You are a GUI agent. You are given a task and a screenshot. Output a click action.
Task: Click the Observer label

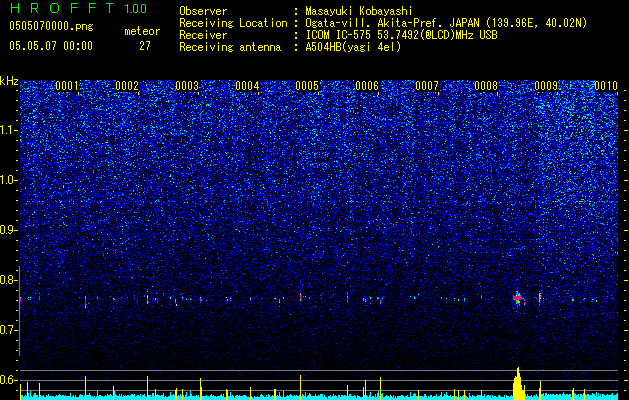(x=203, y=11)
